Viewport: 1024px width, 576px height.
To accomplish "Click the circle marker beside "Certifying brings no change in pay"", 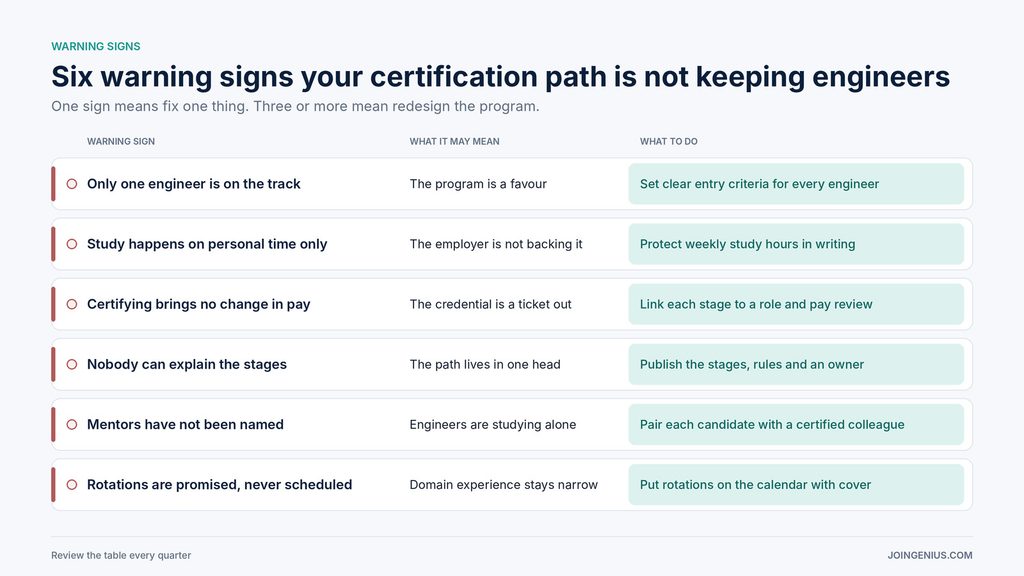I will coord(72,304).
